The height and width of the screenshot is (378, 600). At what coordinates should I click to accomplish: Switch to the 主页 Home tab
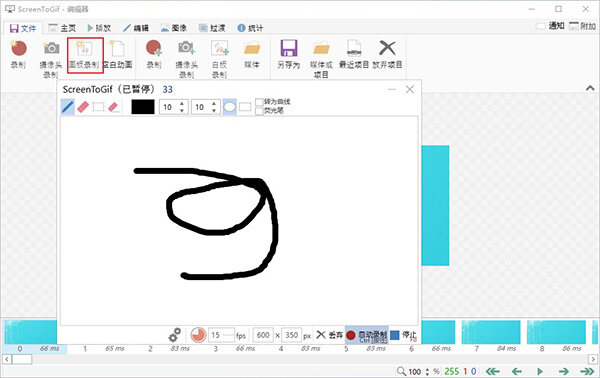[62, 28]
